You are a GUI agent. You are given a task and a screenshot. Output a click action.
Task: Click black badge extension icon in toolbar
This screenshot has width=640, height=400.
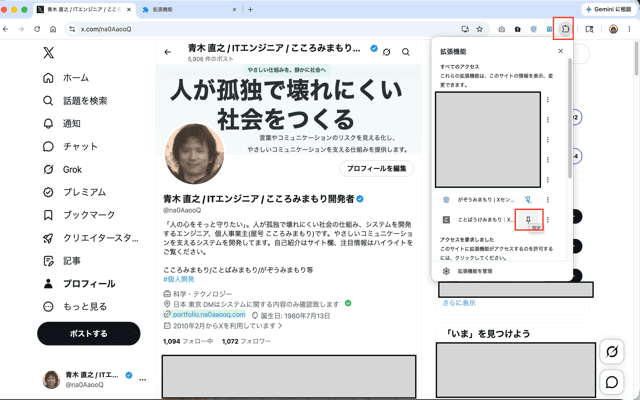(518, 29)
